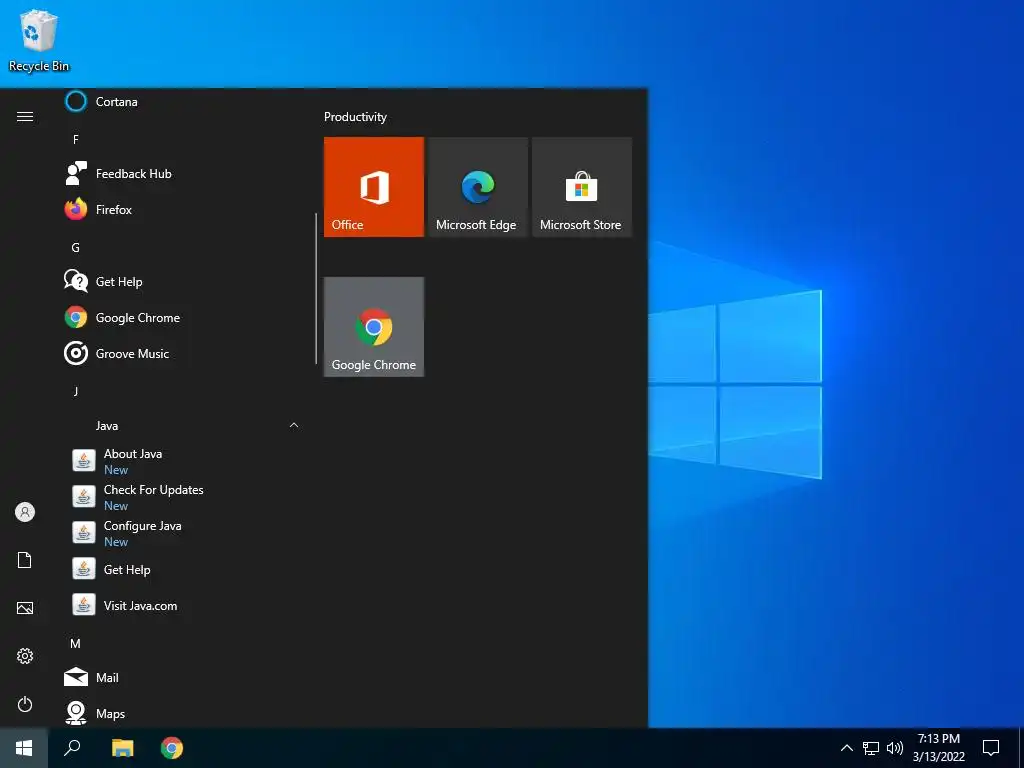1024x768 pixels.
Task: Open the user account icon in Start sidebar
Action: click(25, 512)
